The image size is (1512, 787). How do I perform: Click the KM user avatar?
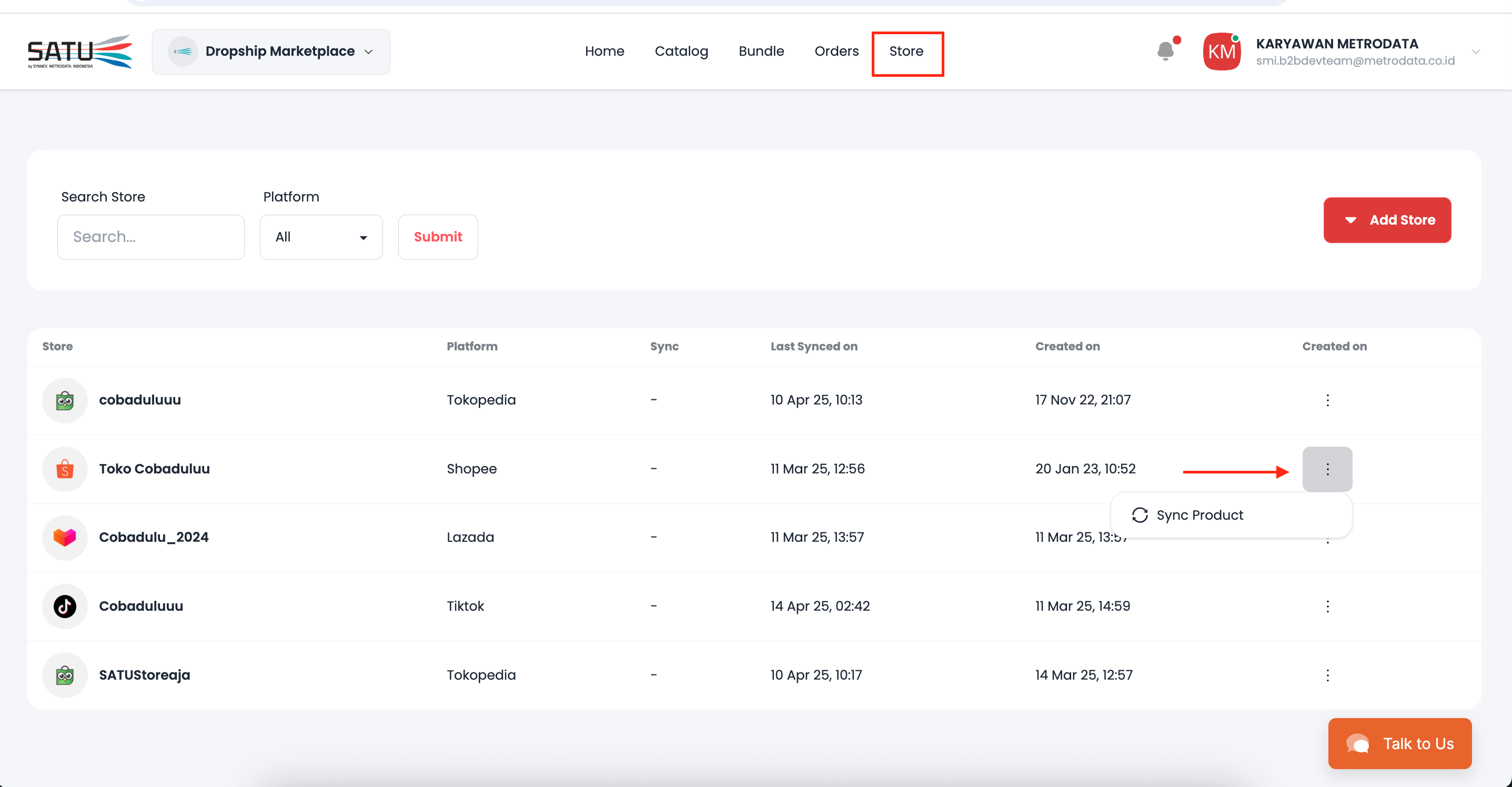[1222, 52]
